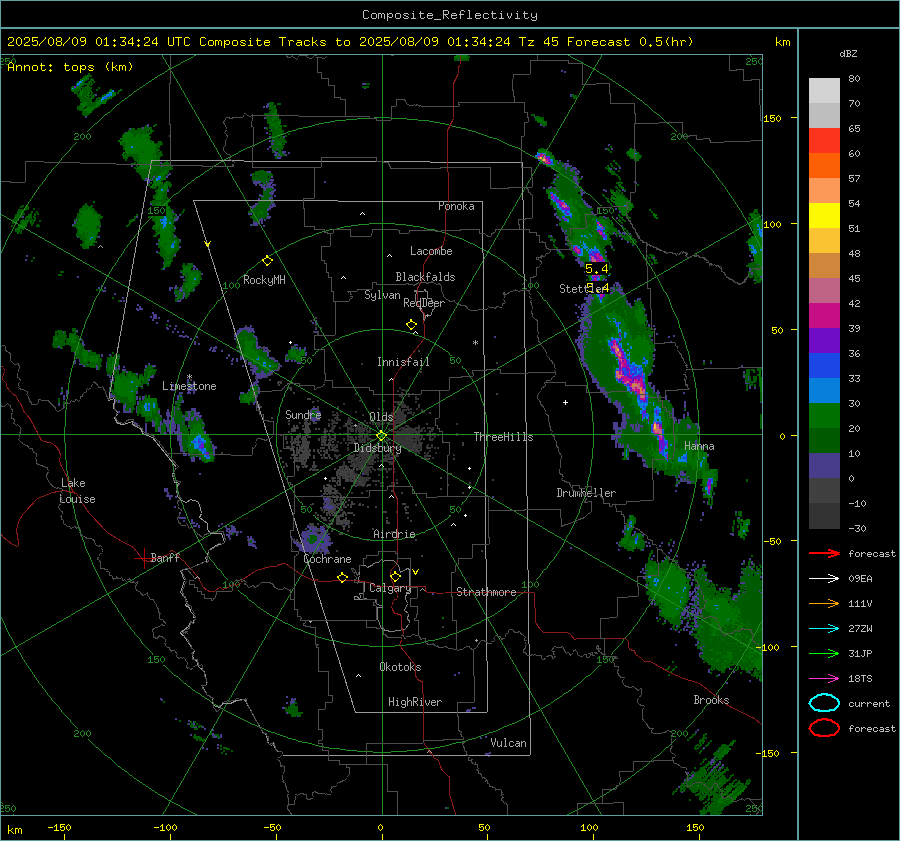Click the Lacombe city label
The height and width of the screenshot is (841, 900).
(x=431, y=251)
